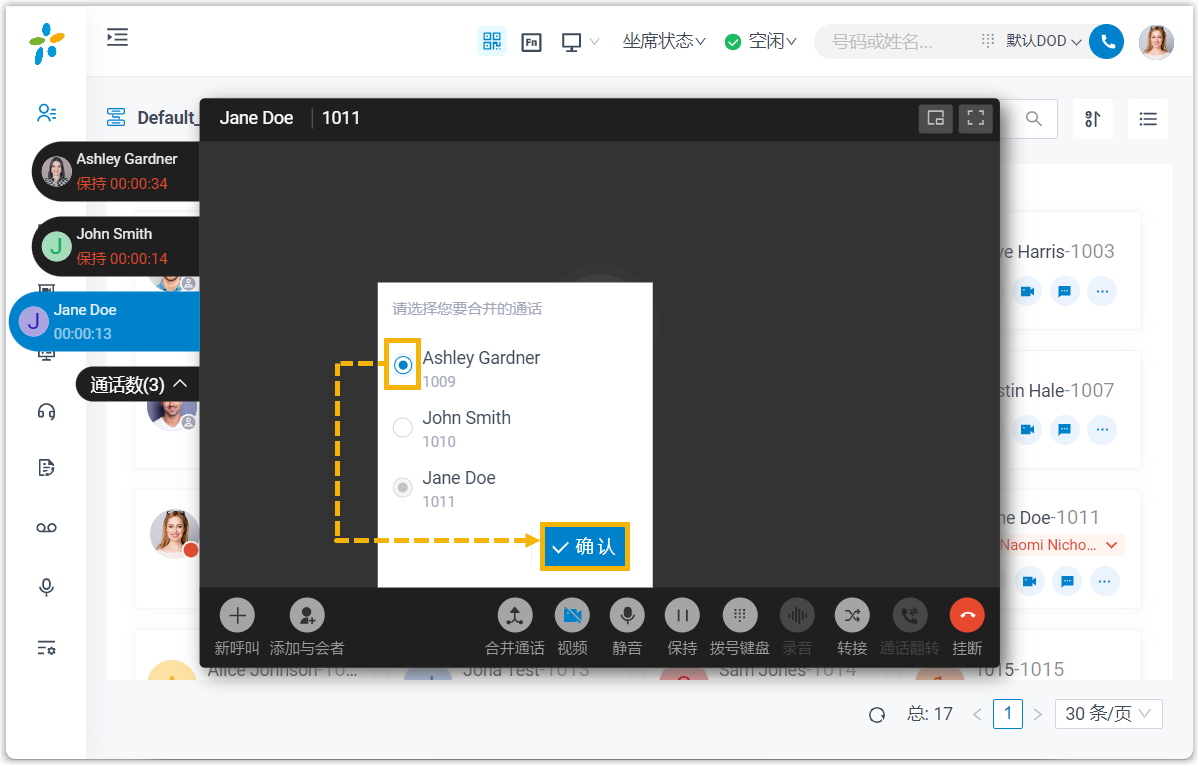The width and height of the screenshot is (1199, 766).
Task: Select the Ashley Gardner radio button
Action: point(403,366)
